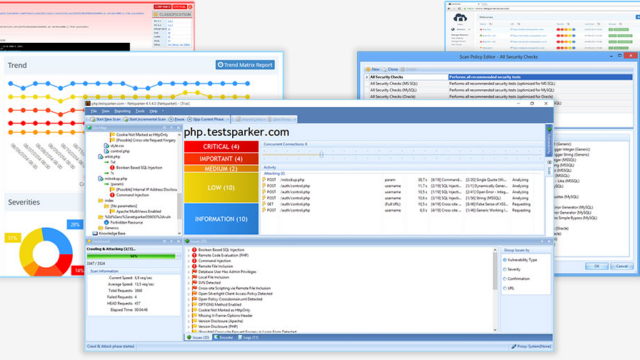Image resolution: width=640 pixels, height=360 pixels.
Task: Click Knowledge Base icon in Site Map
Action: point(95,233)
